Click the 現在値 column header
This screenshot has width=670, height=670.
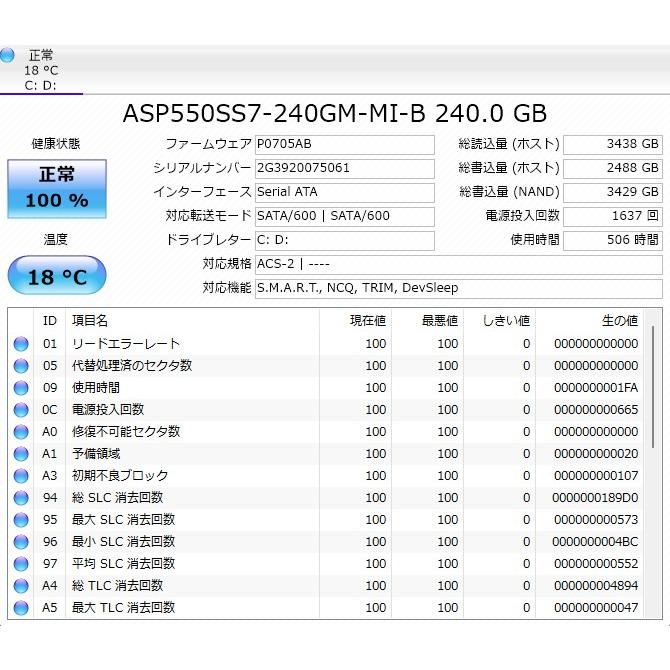pos(355,320)
